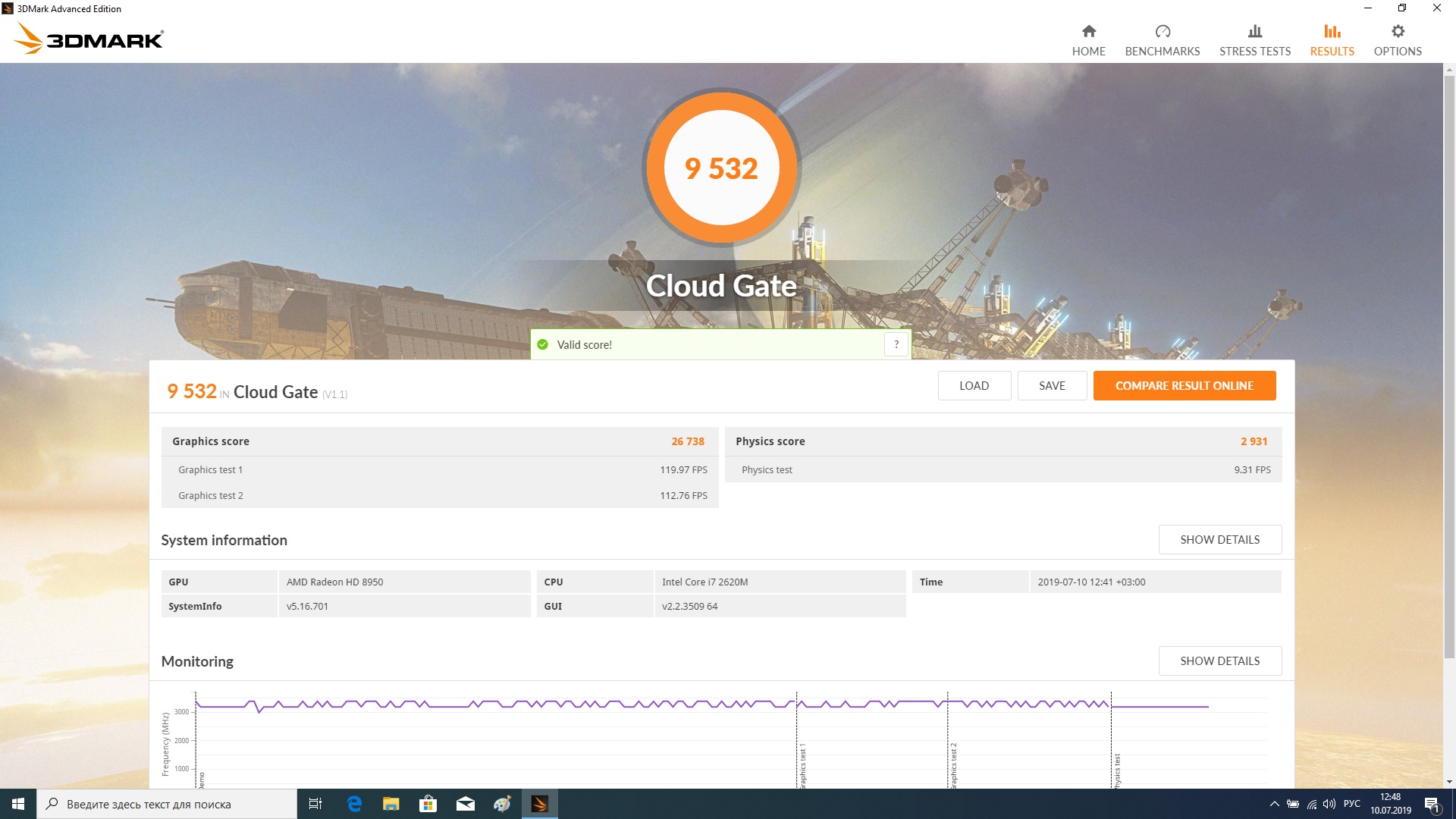Select the 112.76 FPS value

pyautogui.click(x=683, y=495)
